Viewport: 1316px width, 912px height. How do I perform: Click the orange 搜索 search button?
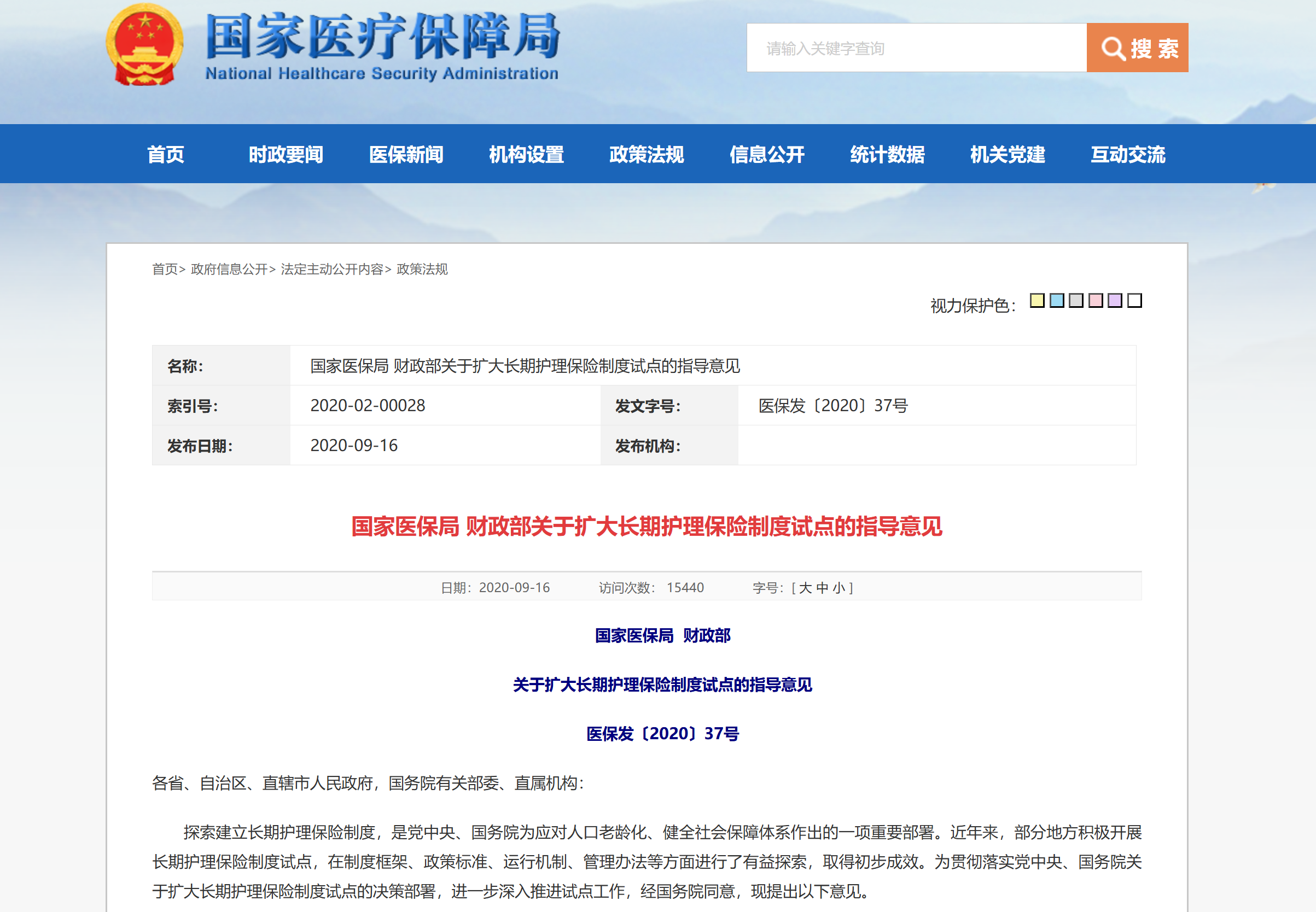coord(1137,48)
